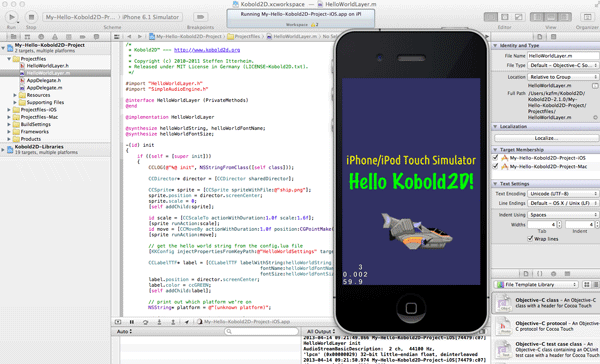Image resolution: width=600 pixels, height=364 pixels.
Task: Open the Line Endings dropdown
Action: pos(562,203)
